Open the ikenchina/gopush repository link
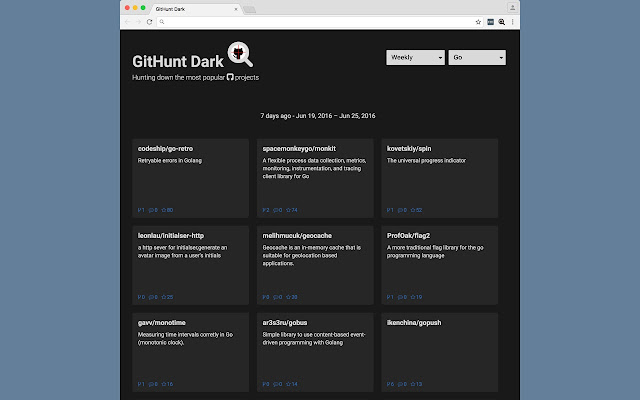The image size is (640, 400). coord(414,322)
